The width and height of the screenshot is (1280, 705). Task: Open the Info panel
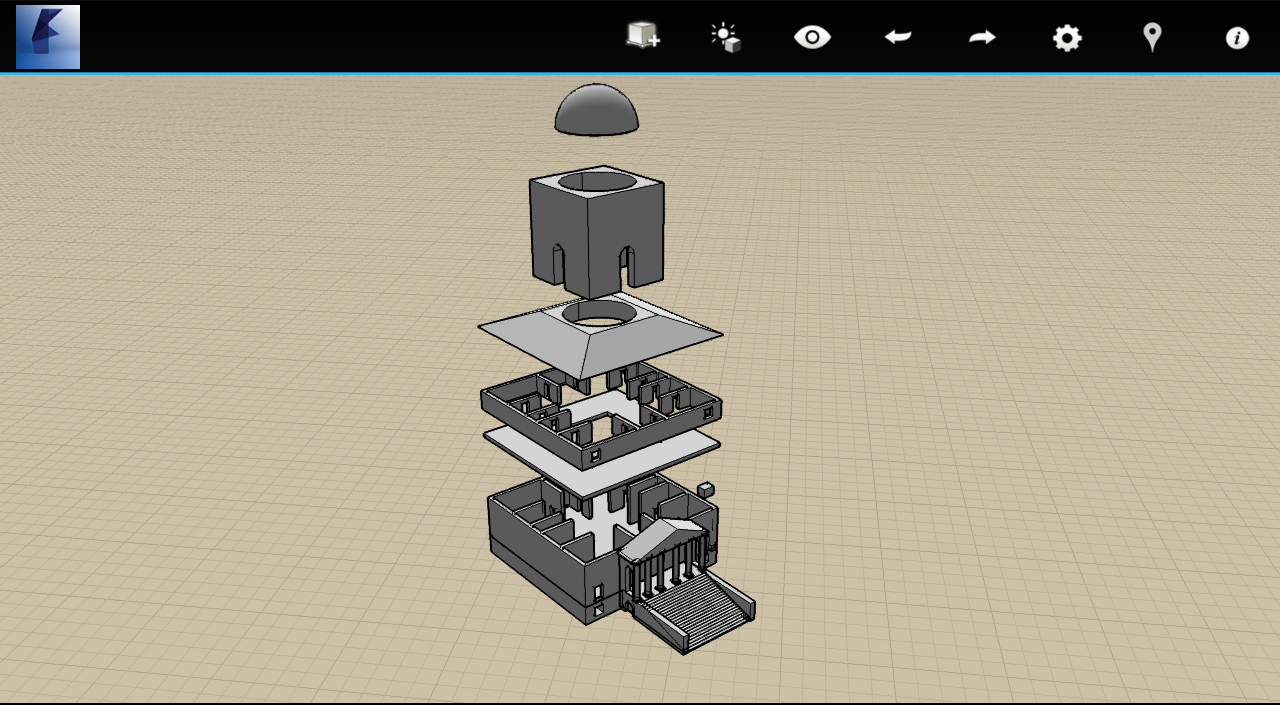1236,38
